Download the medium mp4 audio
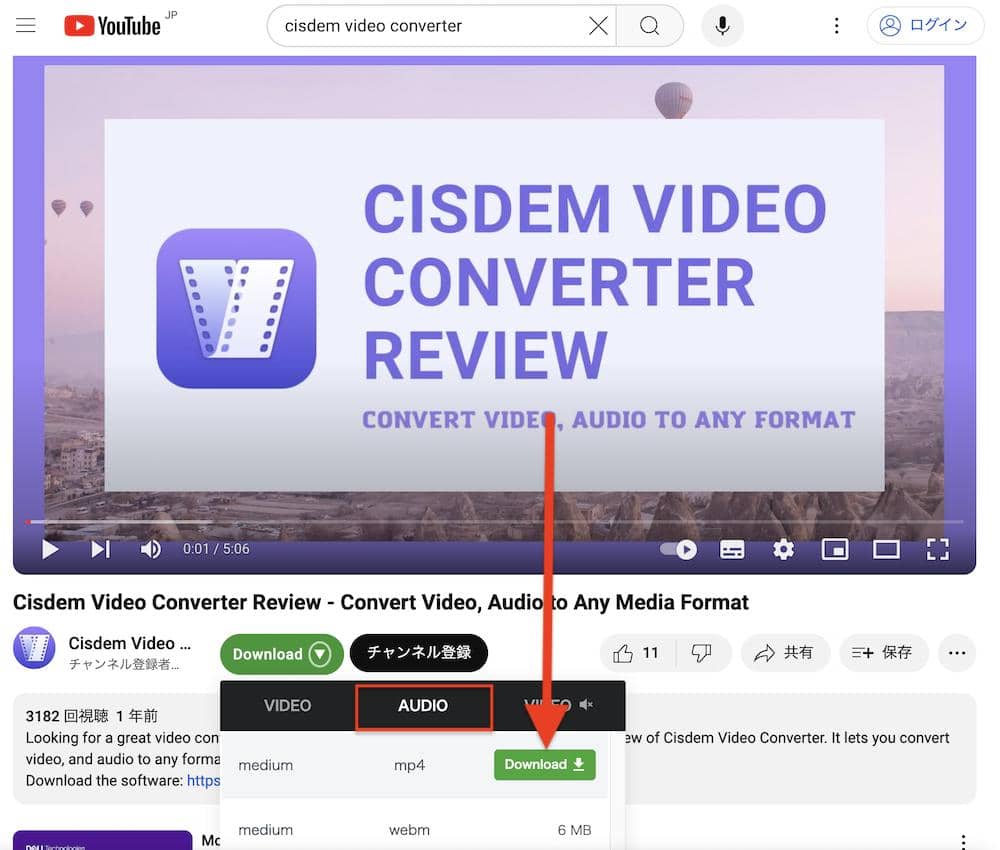Image resolution: width=1000 pixels, height=850 pixels. pos(545,765)
